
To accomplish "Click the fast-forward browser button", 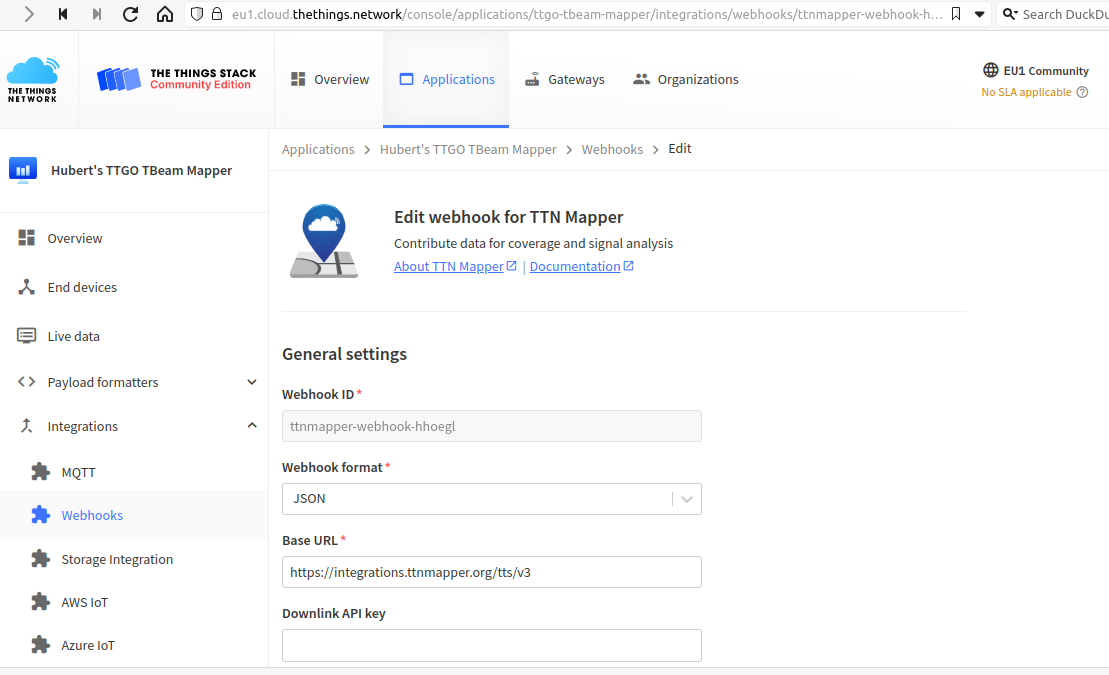I will coord(97,14).
